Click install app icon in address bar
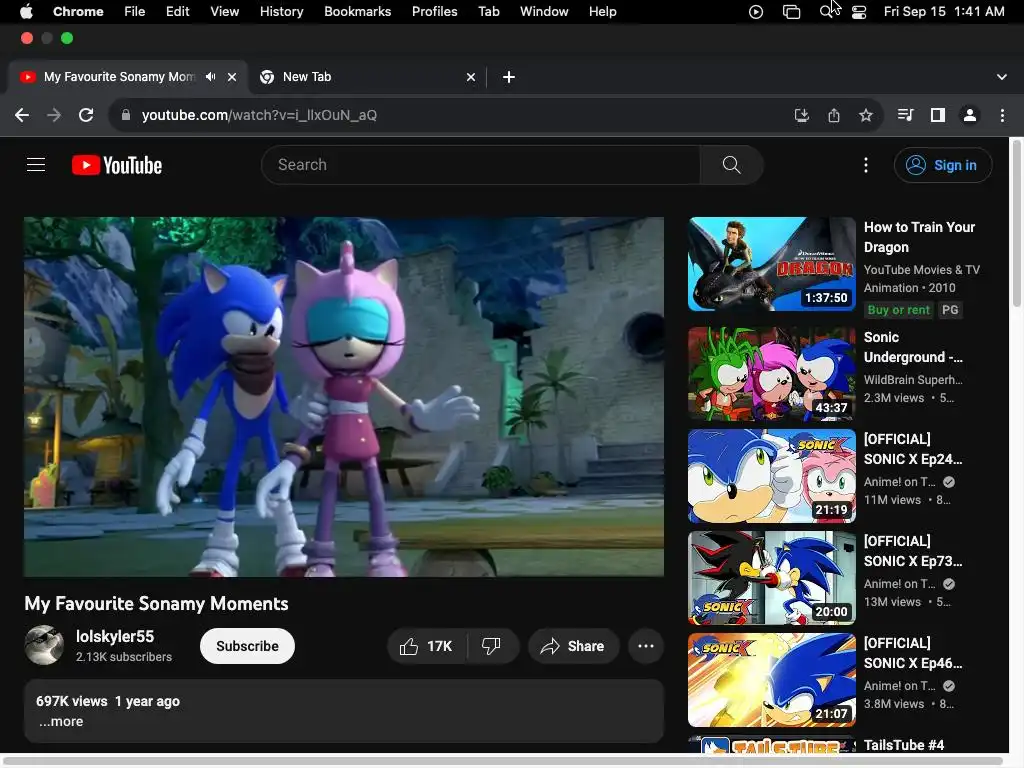This screenshot has height=768, width=1024. [801, 115]
